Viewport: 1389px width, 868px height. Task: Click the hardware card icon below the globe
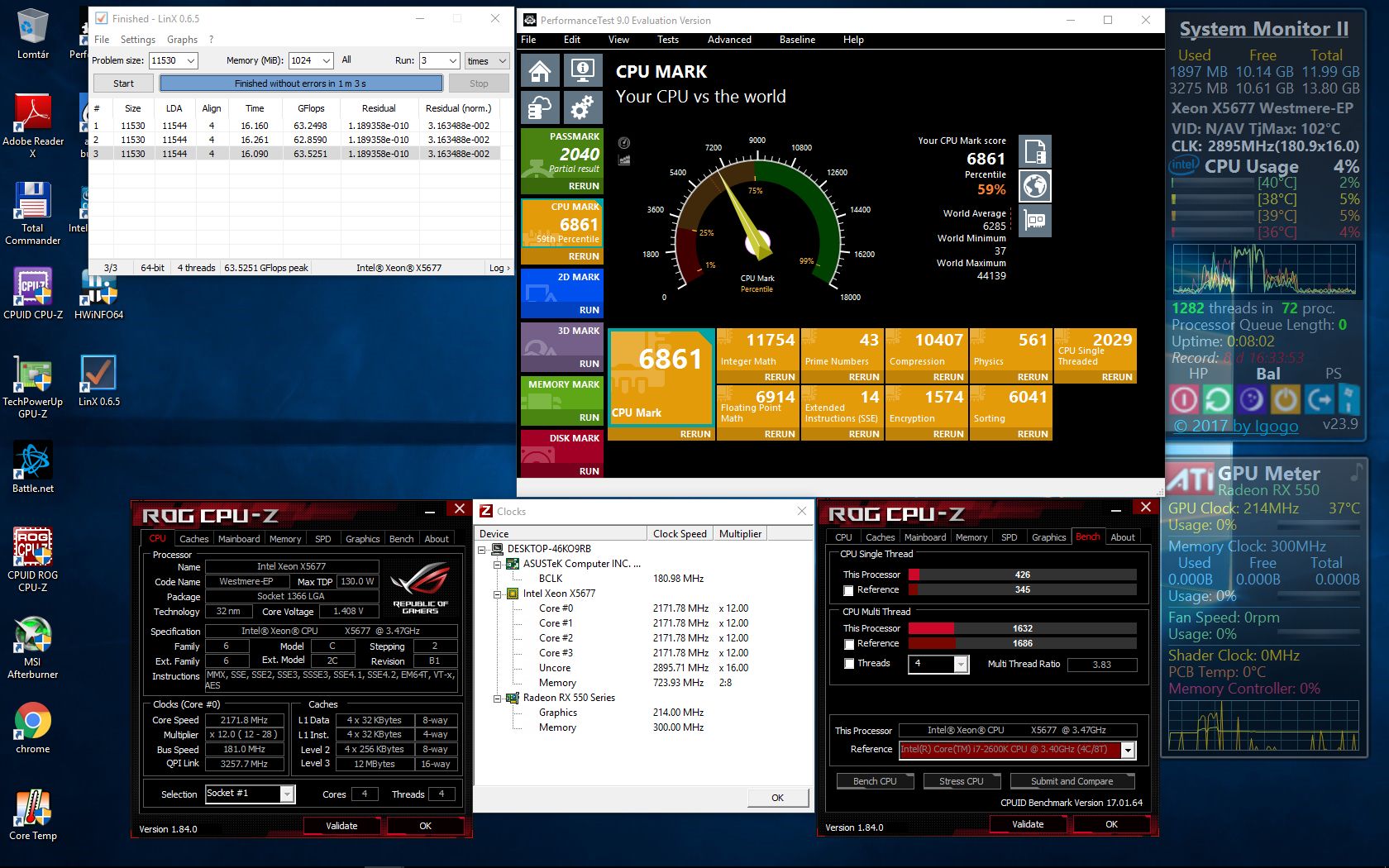(1035, 221)
